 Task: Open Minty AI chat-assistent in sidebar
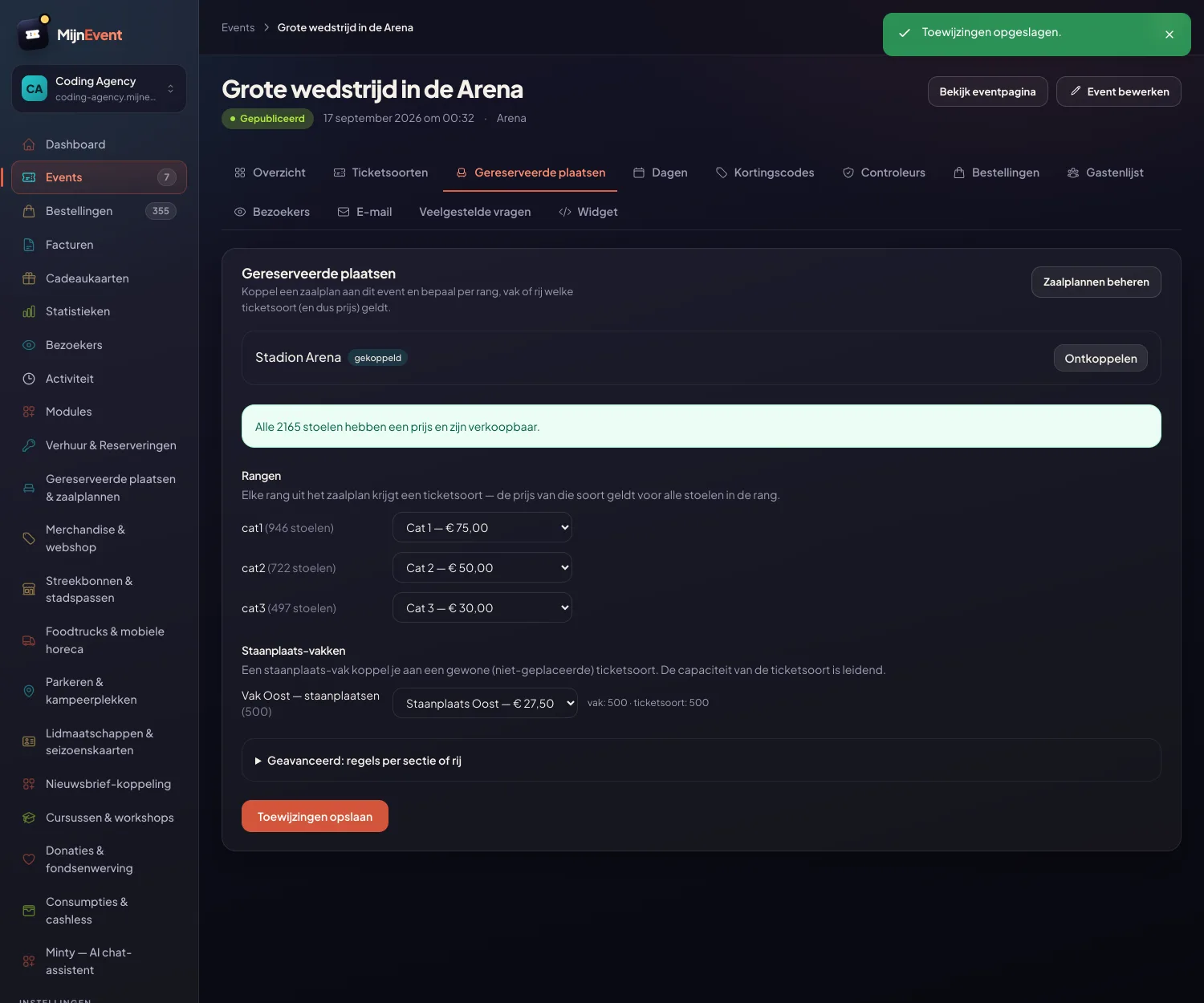tap(99, 961)
